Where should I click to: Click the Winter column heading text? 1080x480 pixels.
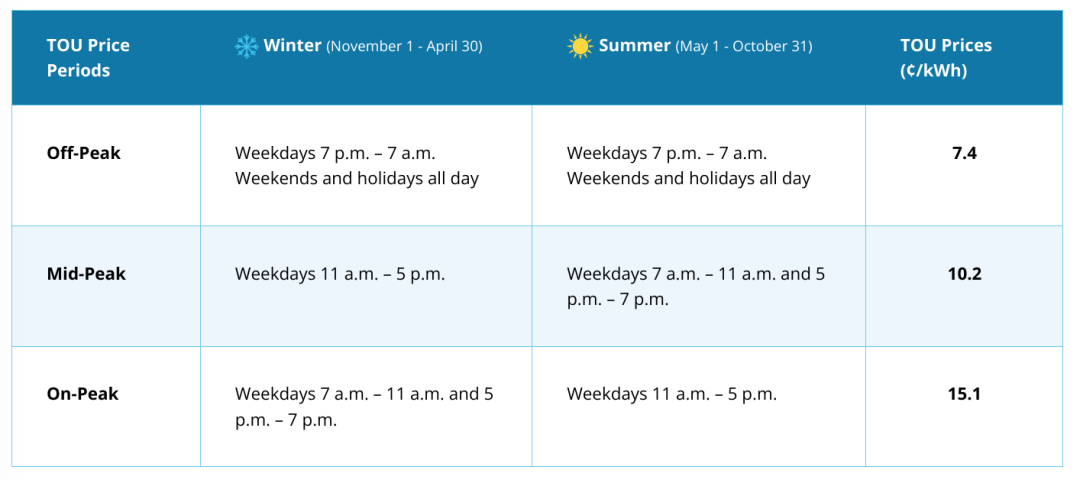[x=292, y=46]
